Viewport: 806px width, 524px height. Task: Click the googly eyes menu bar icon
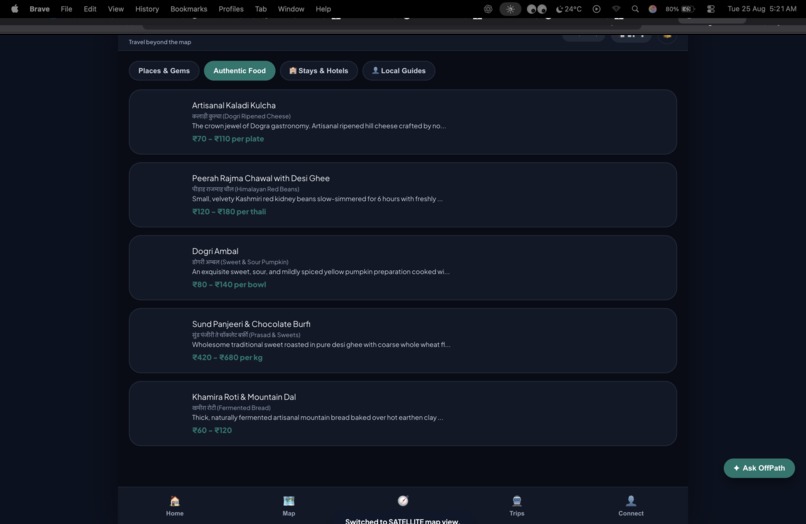coord(537,9)
